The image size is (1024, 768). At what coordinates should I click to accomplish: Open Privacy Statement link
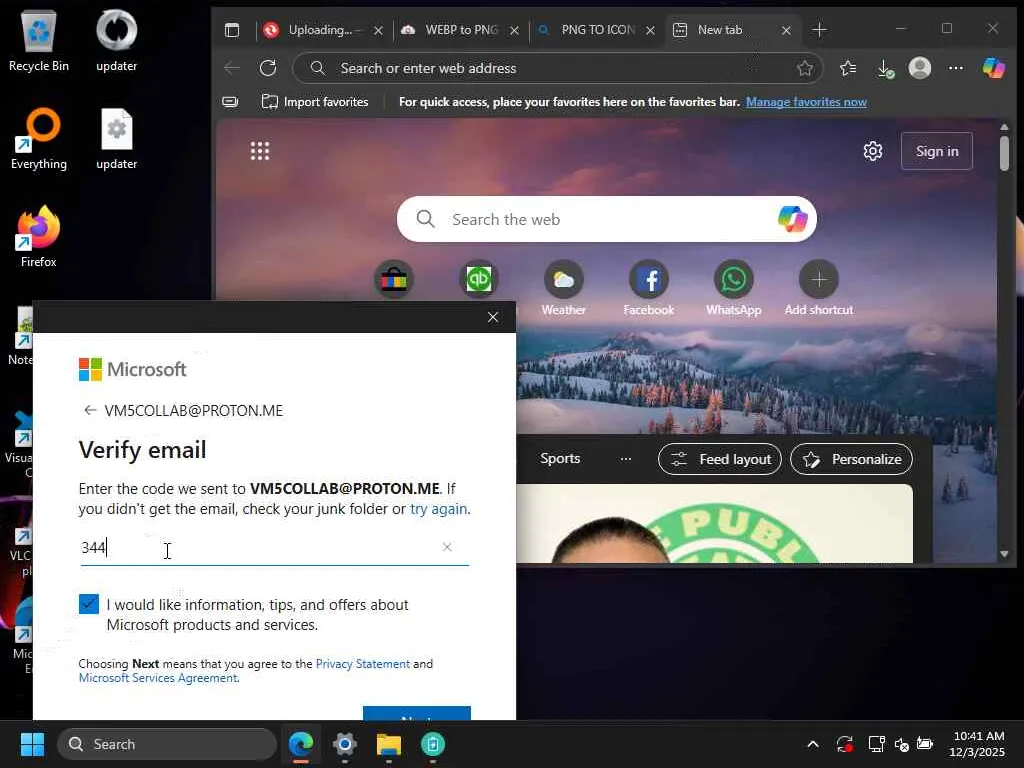coord(362,664)
